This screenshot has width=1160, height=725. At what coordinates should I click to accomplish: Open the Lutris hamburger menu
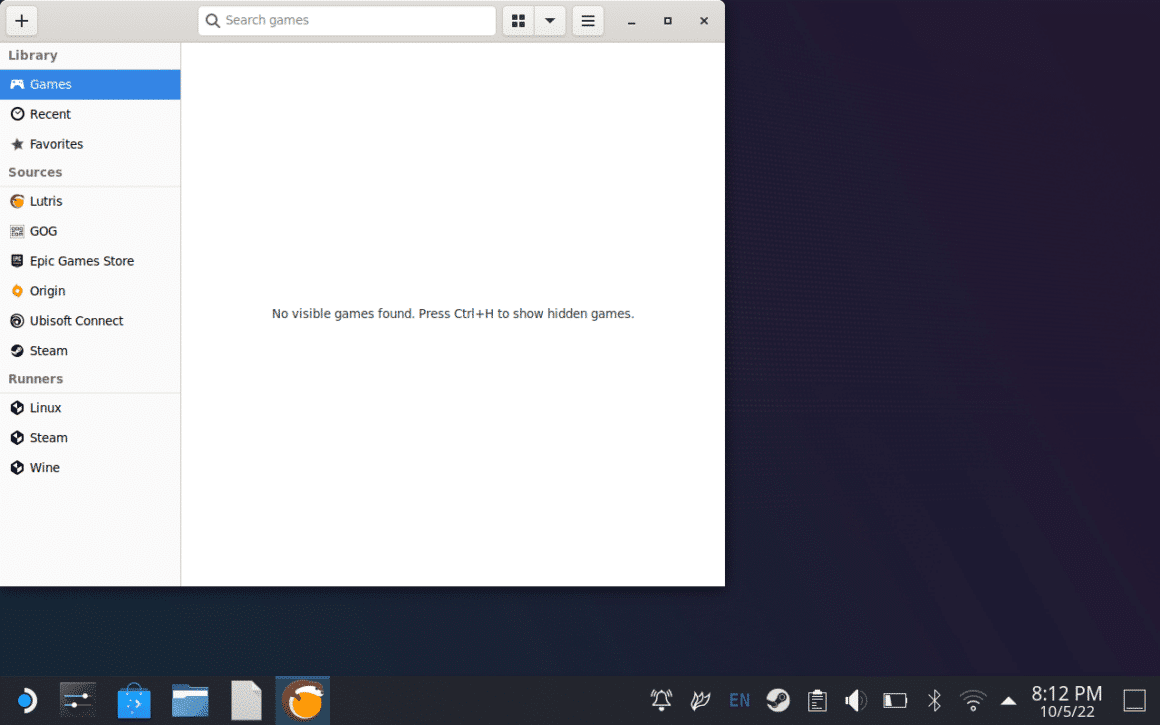pos(587,20)
